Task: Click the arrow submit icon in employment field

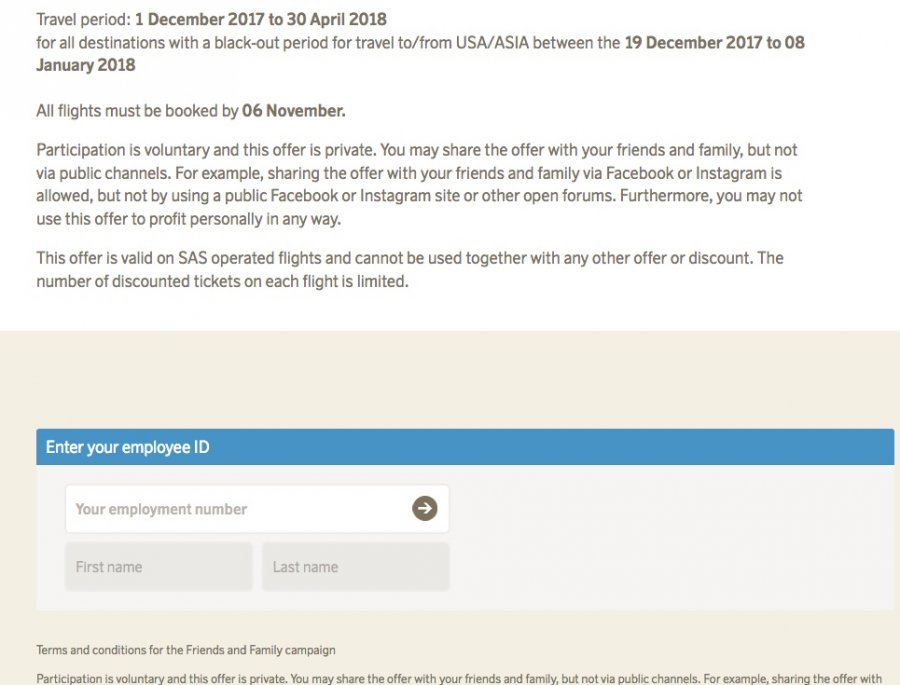Action: [x=425, y=509]
